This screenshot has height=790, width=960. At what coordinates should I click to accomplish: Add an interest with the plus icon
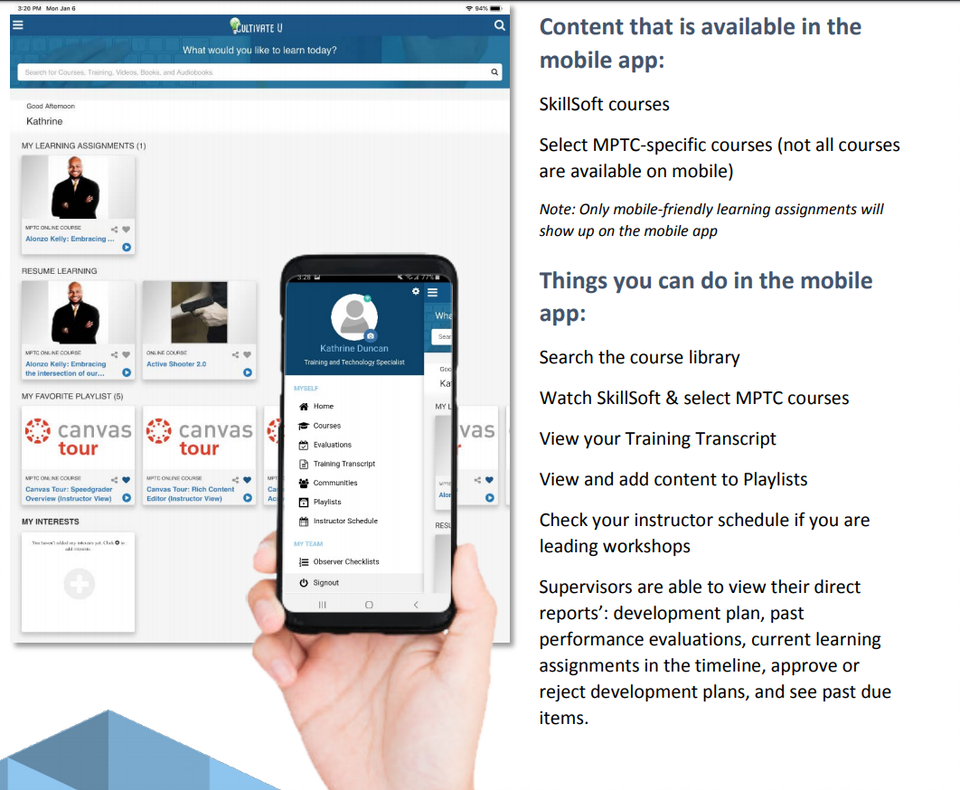click(79, 584)
